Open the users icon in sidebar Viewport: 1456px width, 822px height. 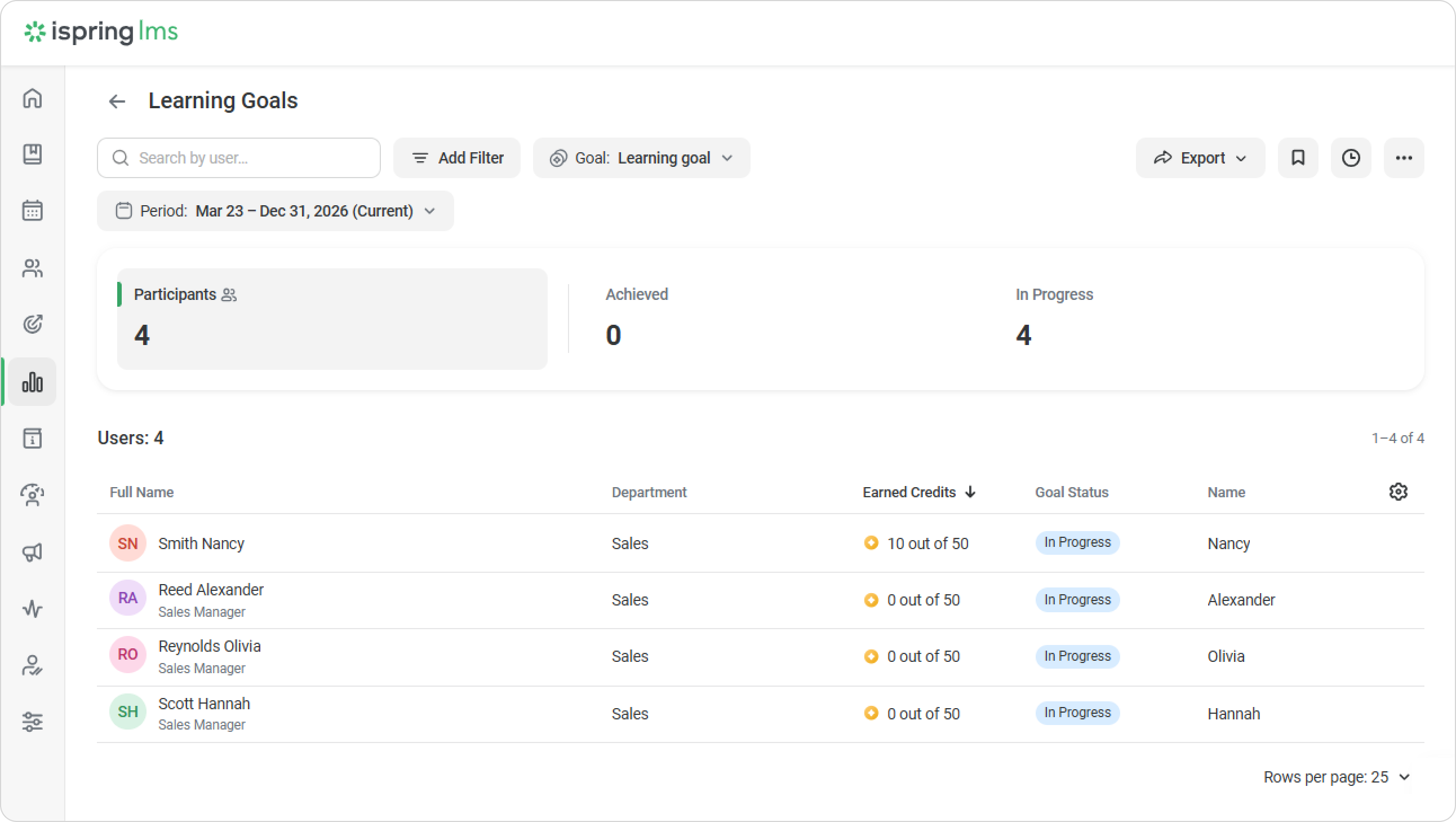click(32, 268)
